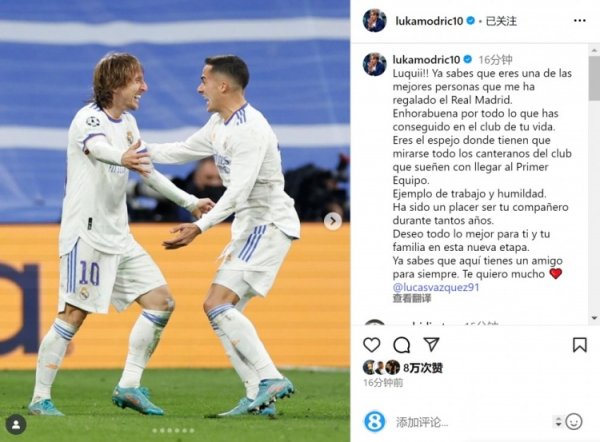Select the carousel pagination dots

pos(173,431)
